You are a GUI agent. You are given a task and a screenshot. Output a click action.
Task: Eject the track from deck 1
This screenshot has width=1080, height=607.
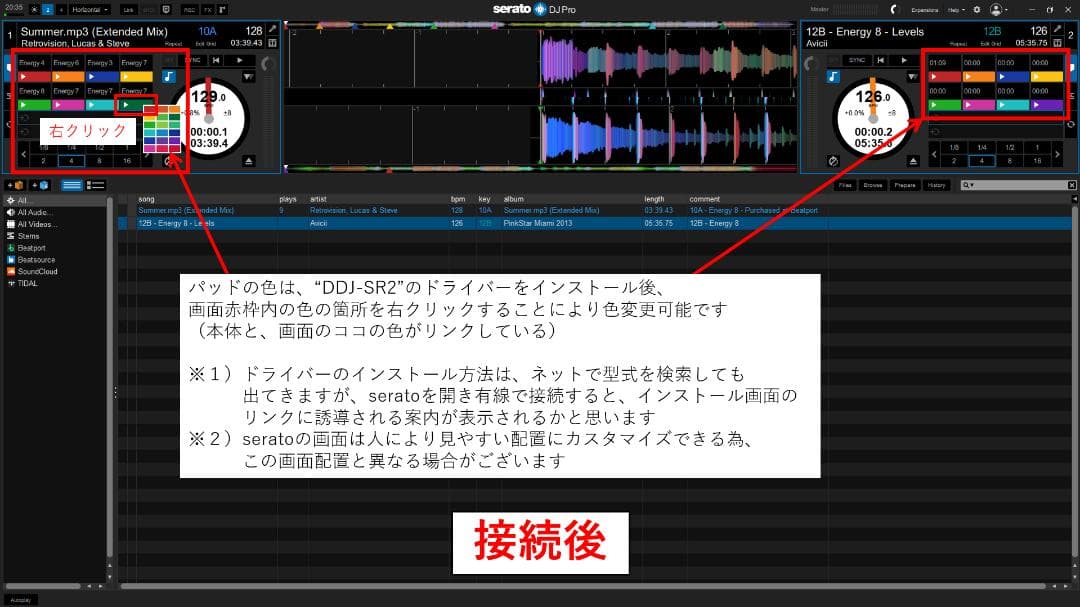point(249,160)
